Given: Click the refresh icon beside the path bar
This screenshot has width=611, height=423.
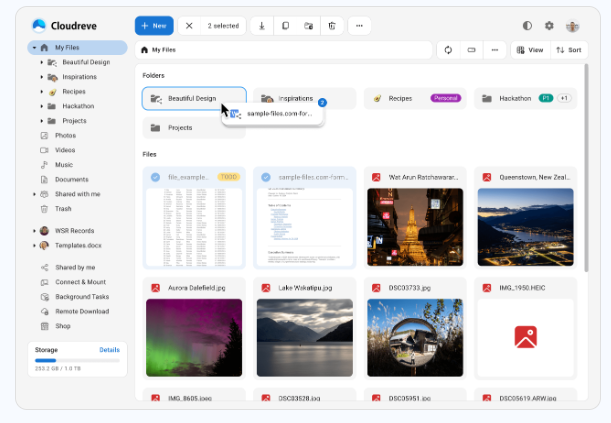Looking at the screenshot, I should tap(448, 50).
